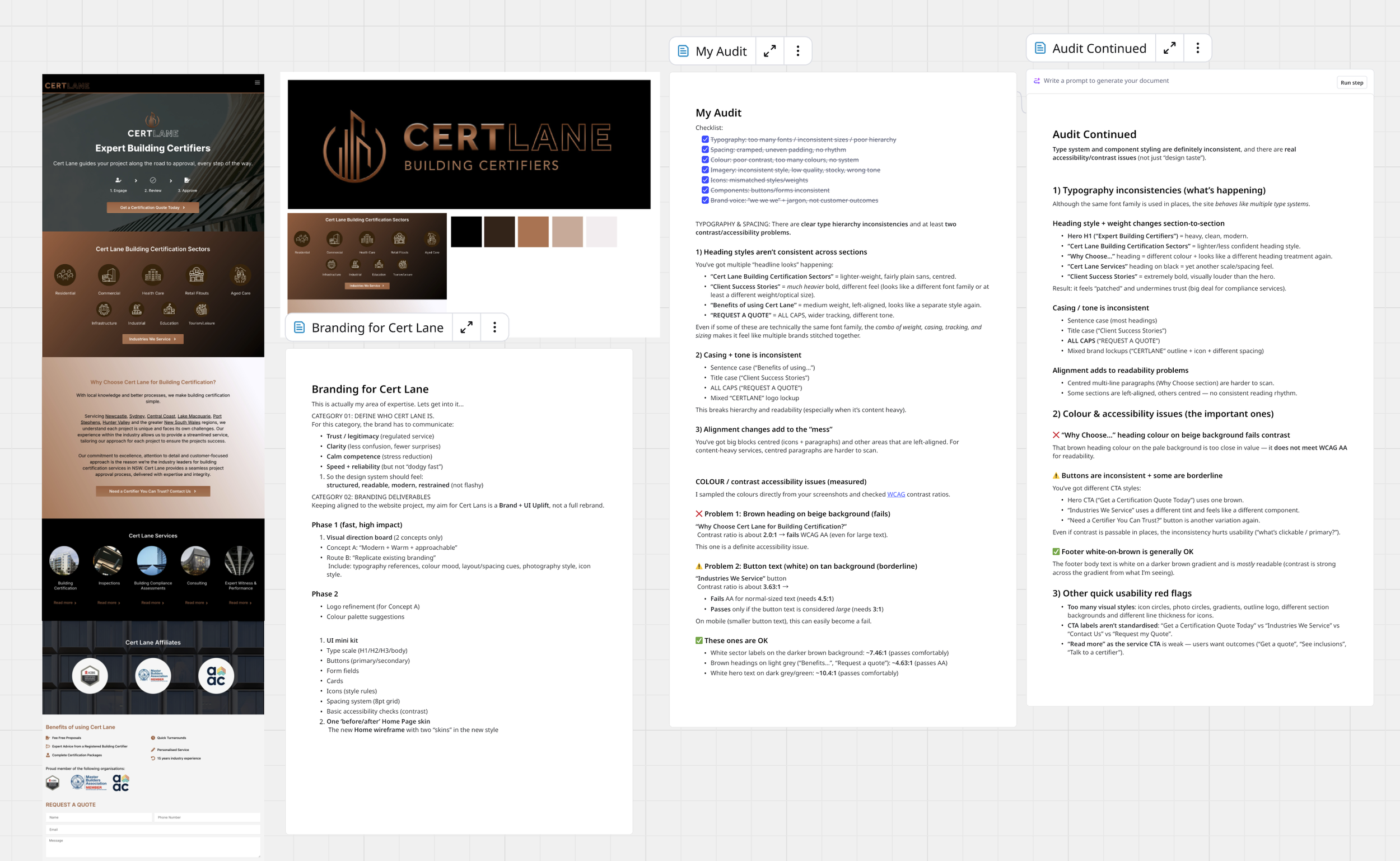Click the Name field in quote form

(99, 817)
